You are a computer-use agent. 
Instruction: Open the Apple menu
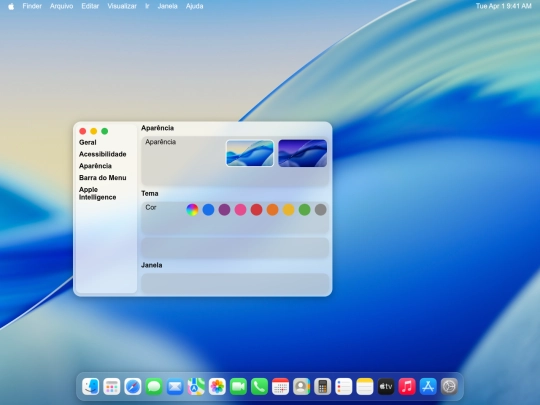pyautogui.click(x=11, y=6)
